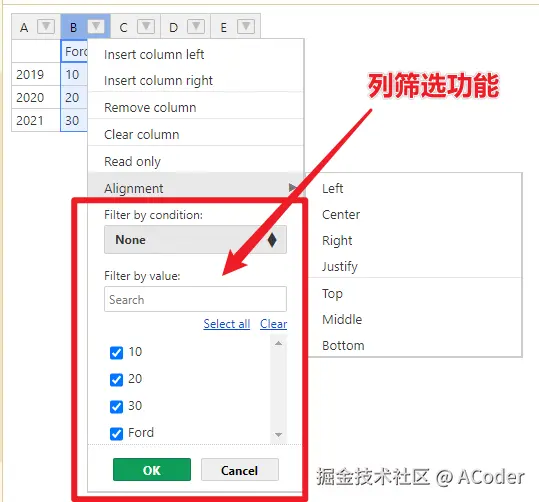Open column C dropdown menu arrow
Screen dimensions: 539x502
pyautogui.click(x=146, y=26)
